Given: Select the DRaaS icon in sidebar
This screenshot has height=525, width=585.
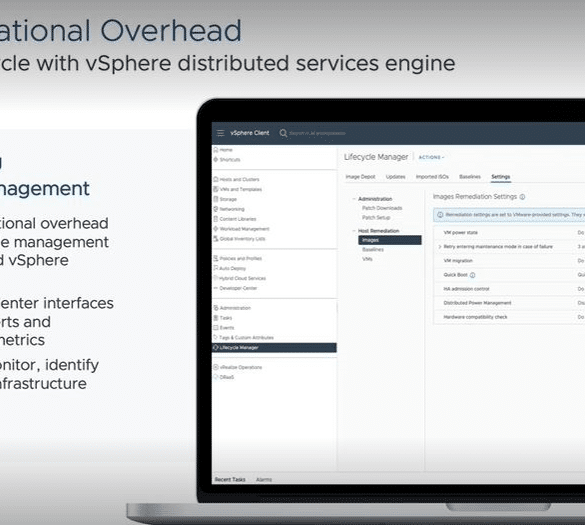Looking at the screenshot, I should [216, 377].
